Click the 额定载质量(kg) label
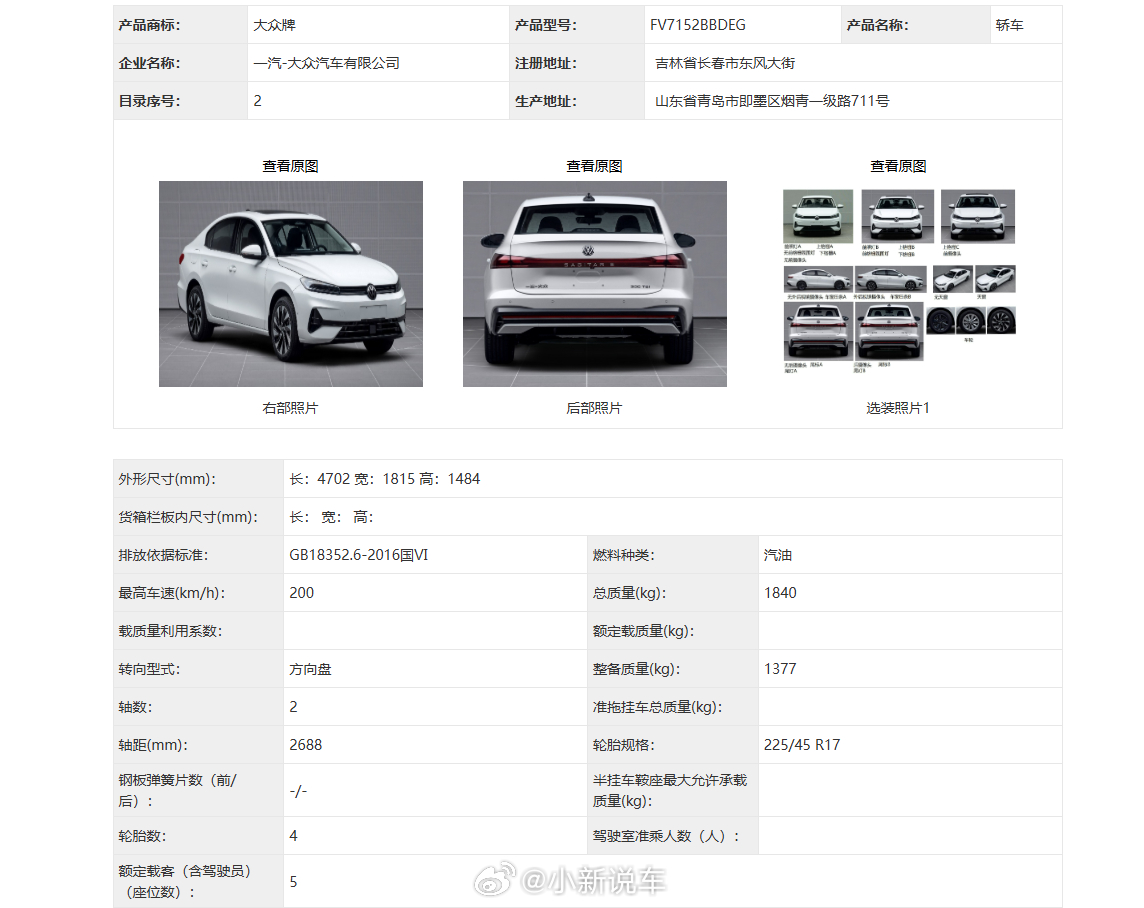1144x908 pixels. coord(644,630)
